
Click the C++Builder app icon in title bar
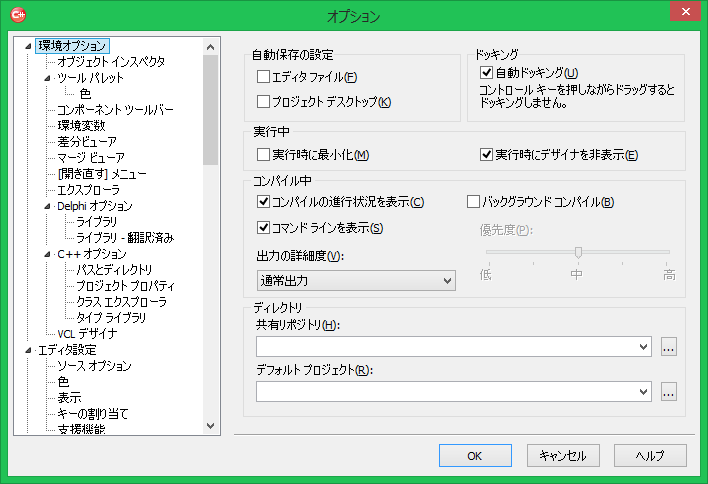point(17,15)
